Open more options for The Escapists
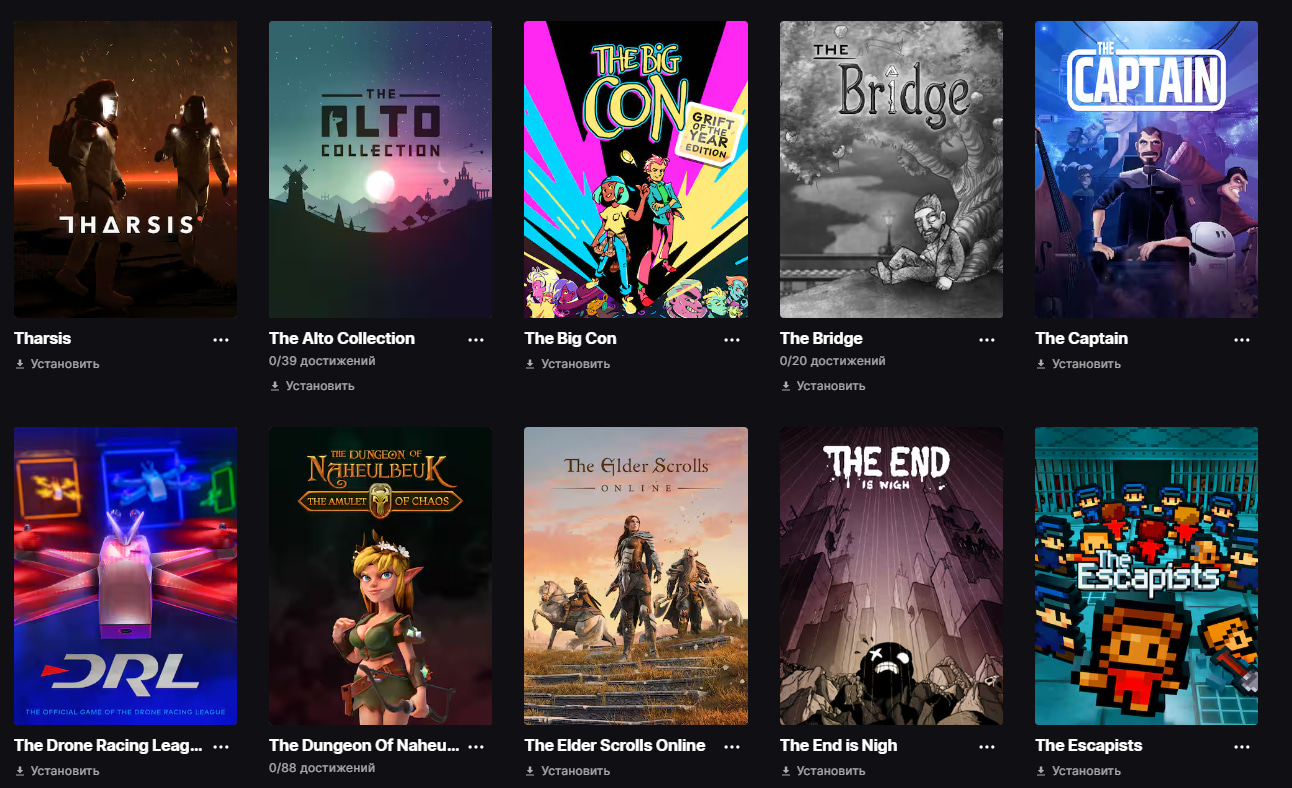1292x788 pixels. [x=1242, y=747]
